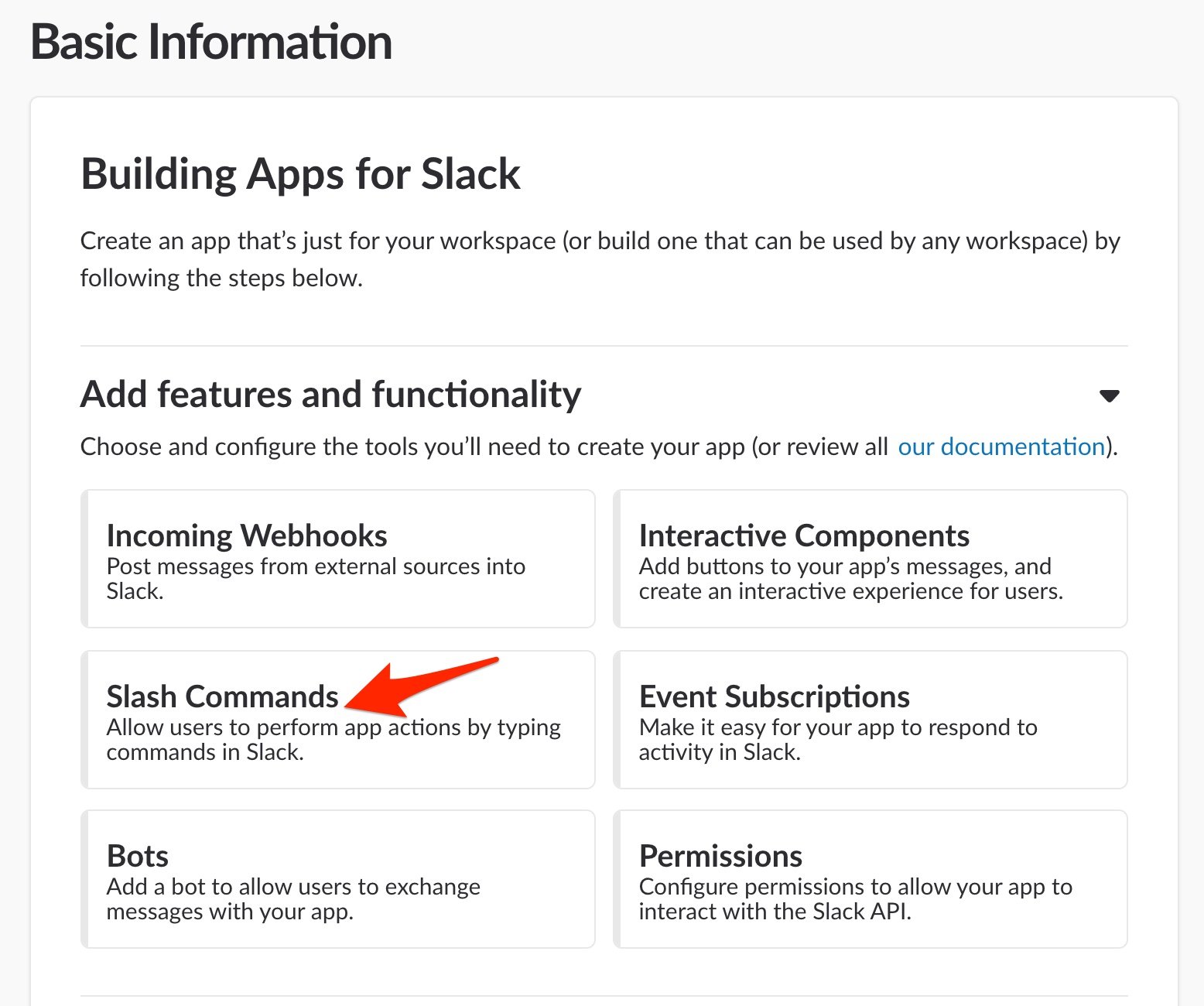The image size is (1204, 1006).
Task: Click the 'Building Apps for Slack' heading
Action: point(300,174)
